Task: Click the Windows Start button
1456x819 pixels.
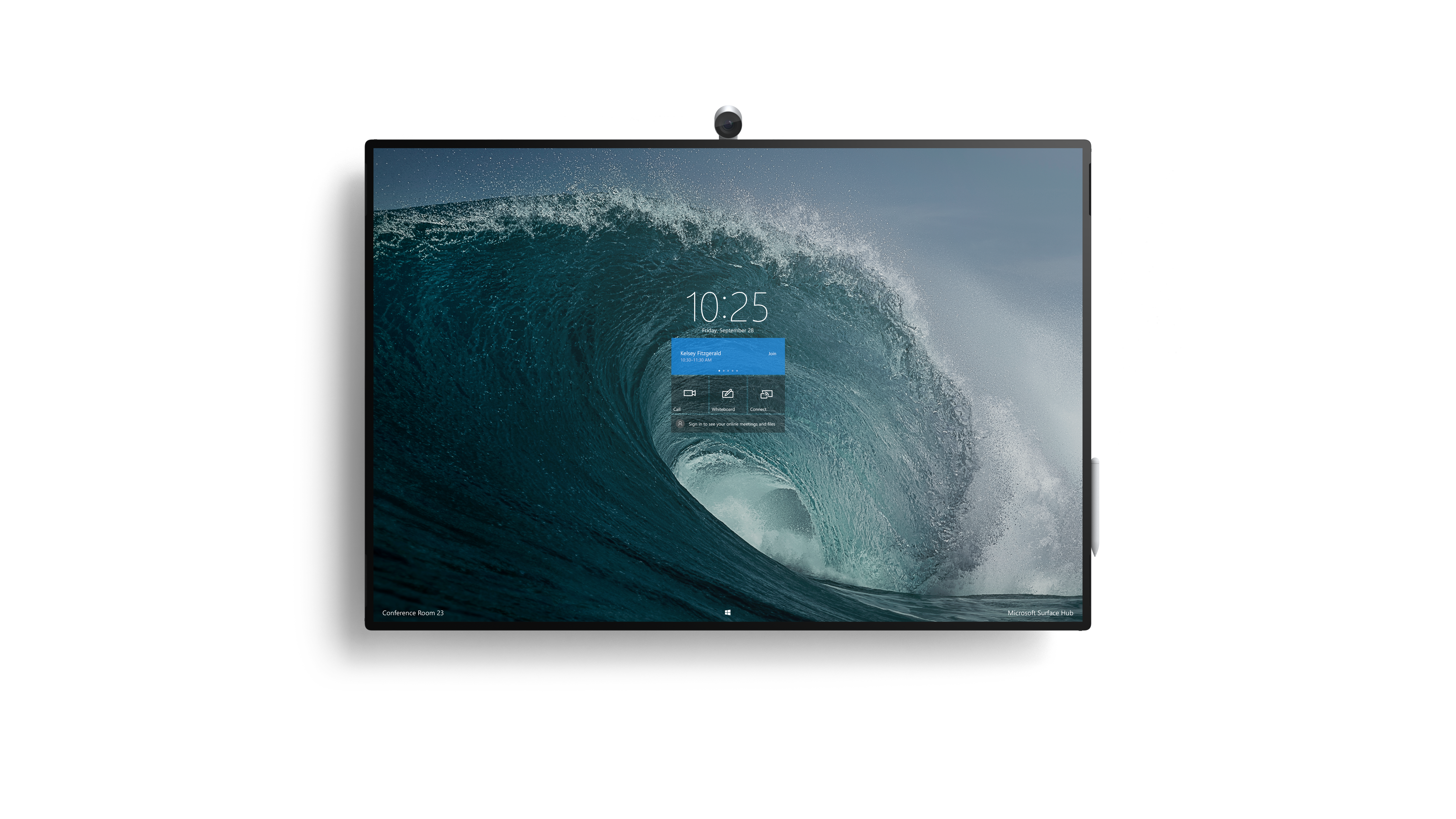Action: (727, 612)
